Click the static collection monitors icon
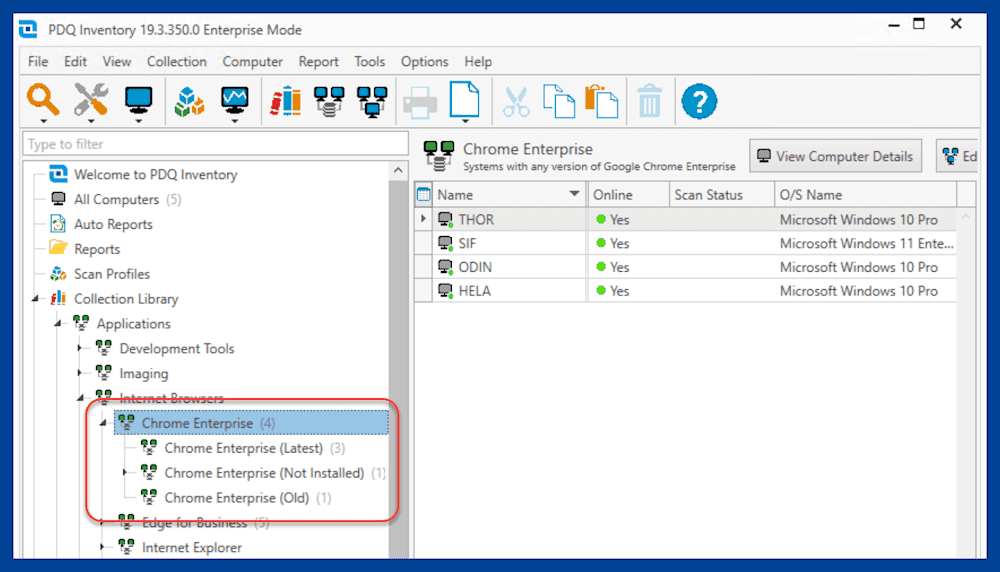This screenshot has height=572, width=1000. coord(372,102)
